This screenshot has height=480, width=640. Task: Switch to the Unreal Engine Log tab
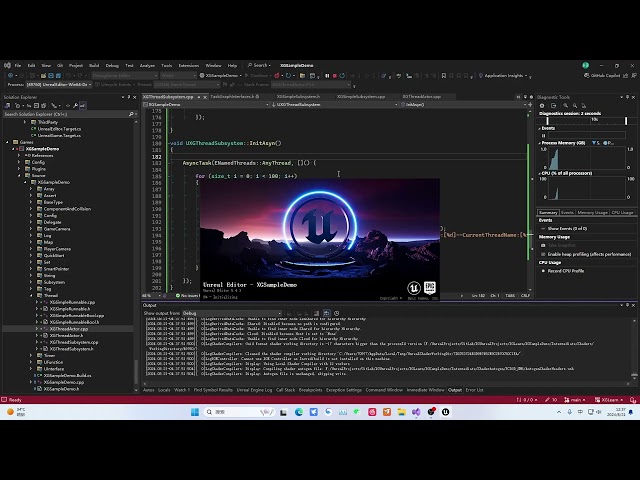[254, 390]
